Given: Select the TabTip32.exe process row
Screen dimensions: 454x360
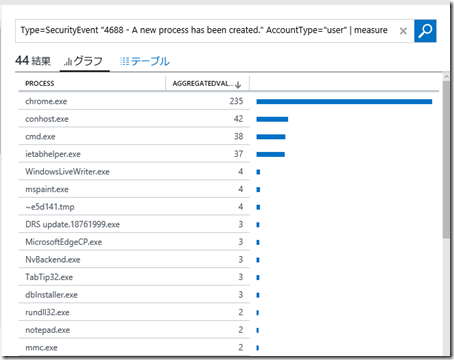Looking at the screenshot, I should [134, 277].
